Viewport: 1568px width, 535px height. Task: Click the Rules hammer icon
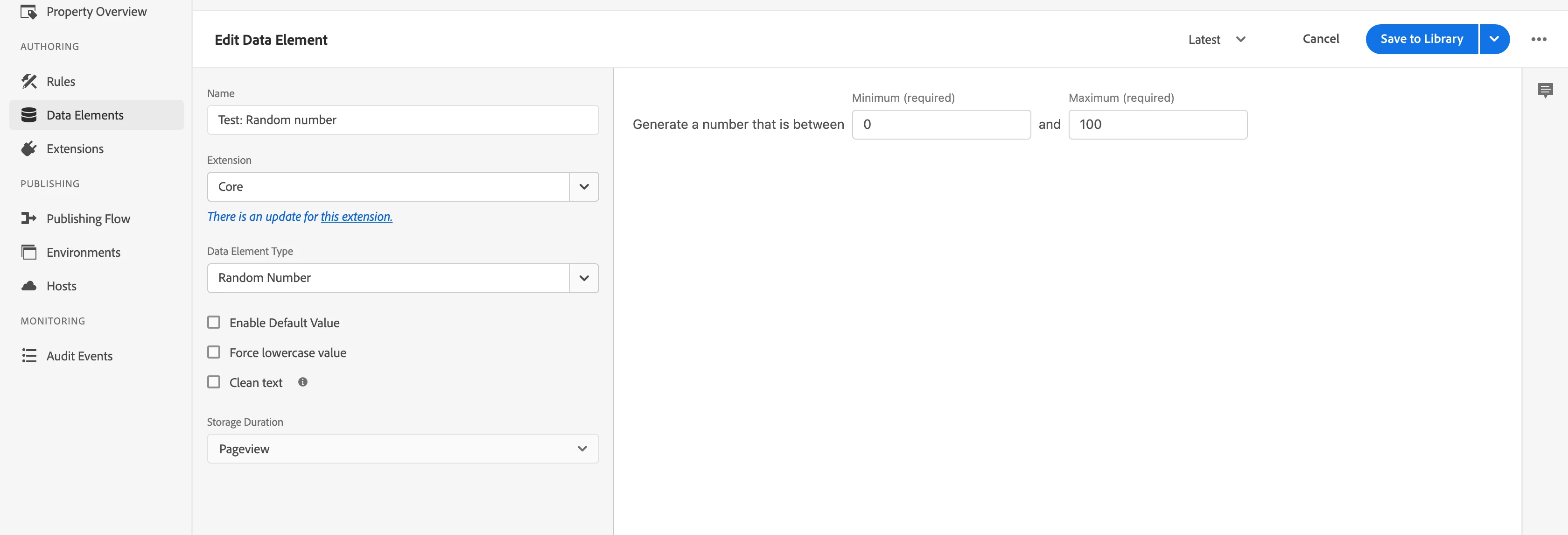(28, 81)
